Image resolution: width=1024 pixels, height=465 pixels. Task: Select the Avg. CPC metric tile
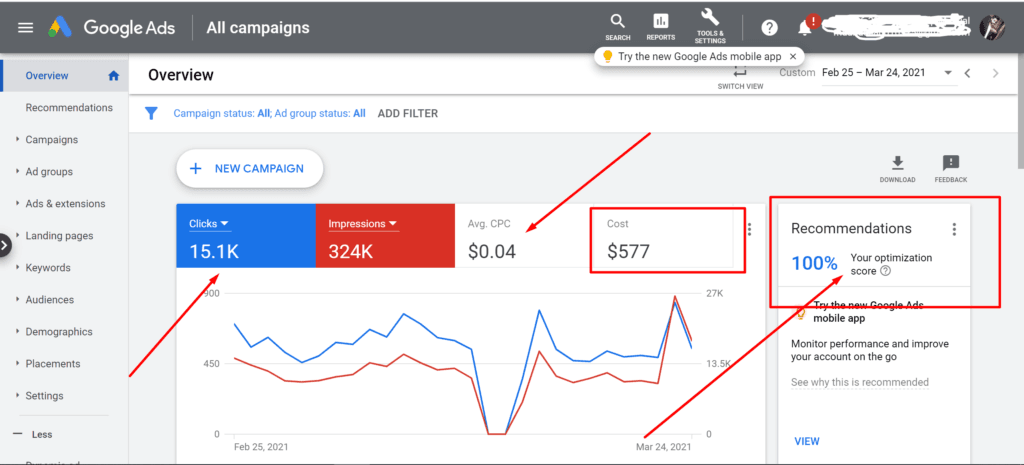pyautogui.click(x=522, y=236)
